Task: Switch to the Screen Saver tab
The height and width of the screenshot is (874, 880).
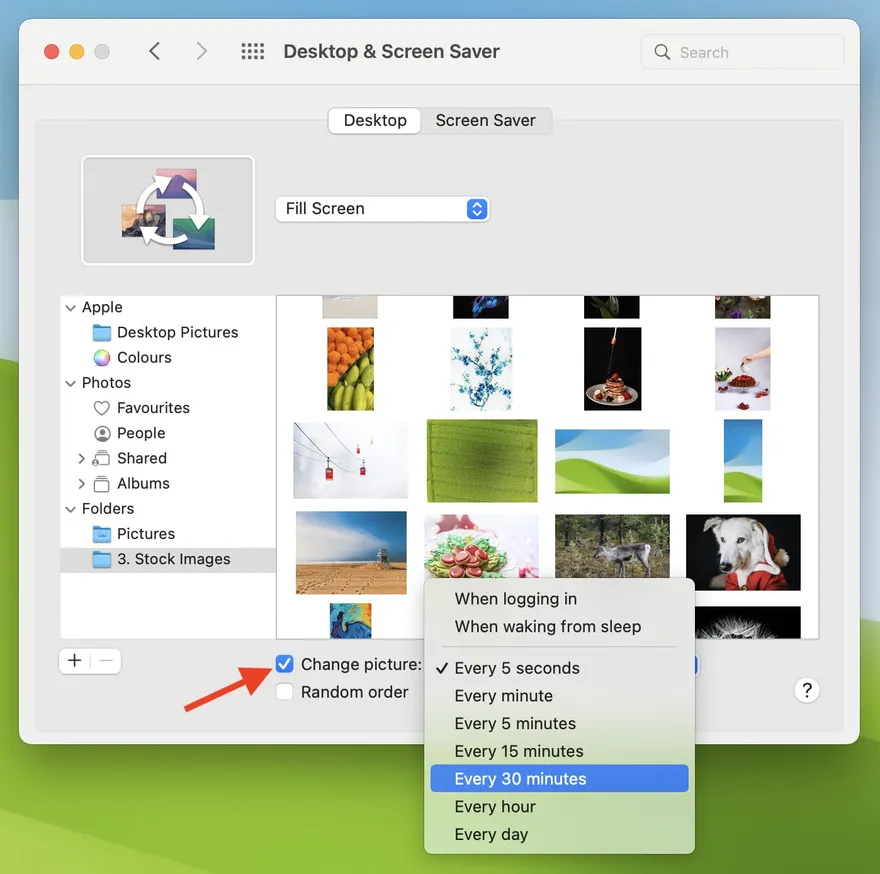Action: [485, 120]
